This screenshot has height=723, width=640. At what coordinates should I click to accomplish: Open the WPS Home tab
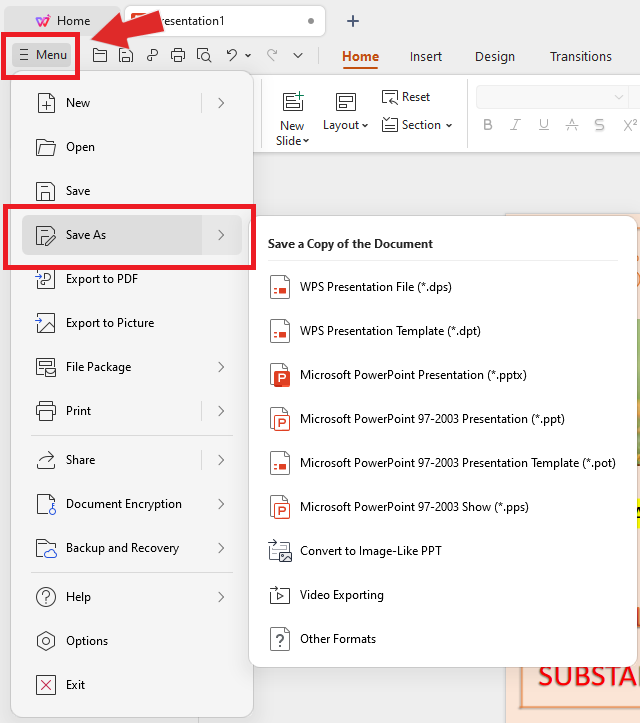(63, 21)
